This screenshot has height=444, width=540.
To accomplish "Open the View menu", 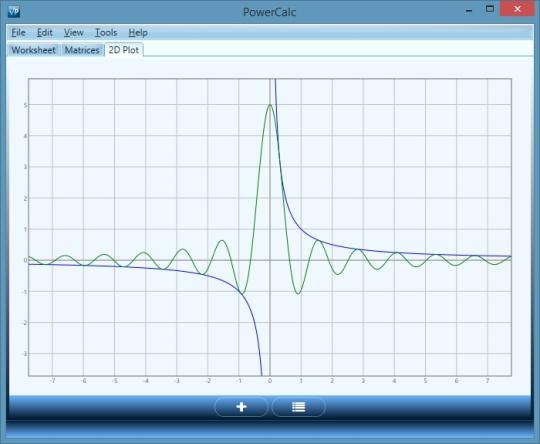I will [x=74, y=33].
